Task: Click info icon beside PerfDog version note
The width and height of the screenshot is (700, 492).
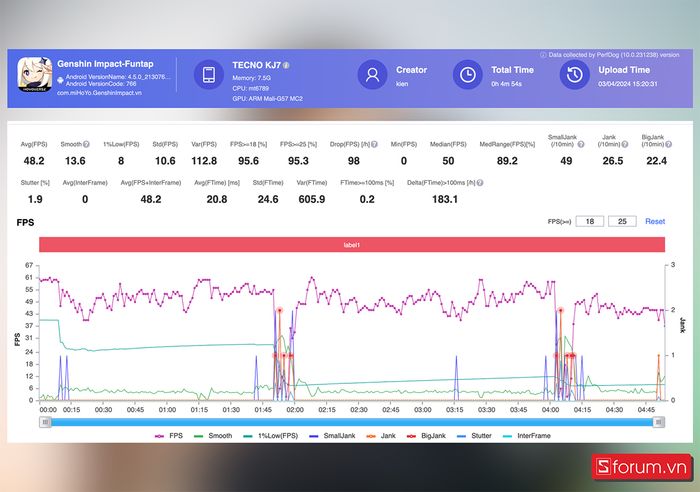Action: click(543, 55)
